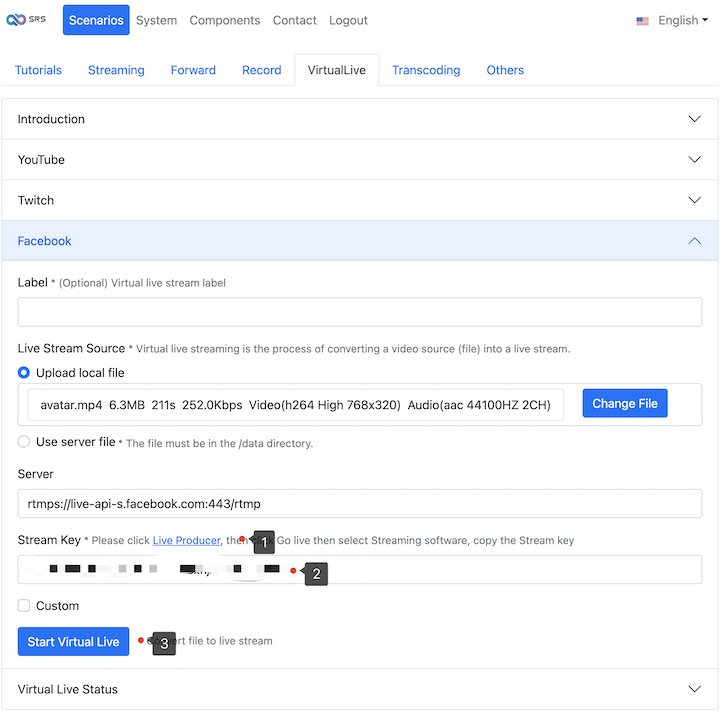The height and width of the screenshot is (712, 720).
Task: Expand the Virtual Live Status section
Action: pos(360,689)
